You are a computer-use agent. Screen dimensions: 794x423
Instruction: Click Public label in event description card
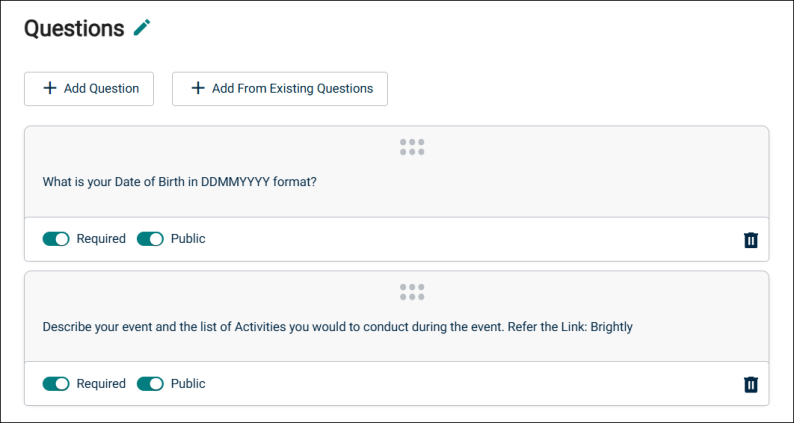click(188, 383)
